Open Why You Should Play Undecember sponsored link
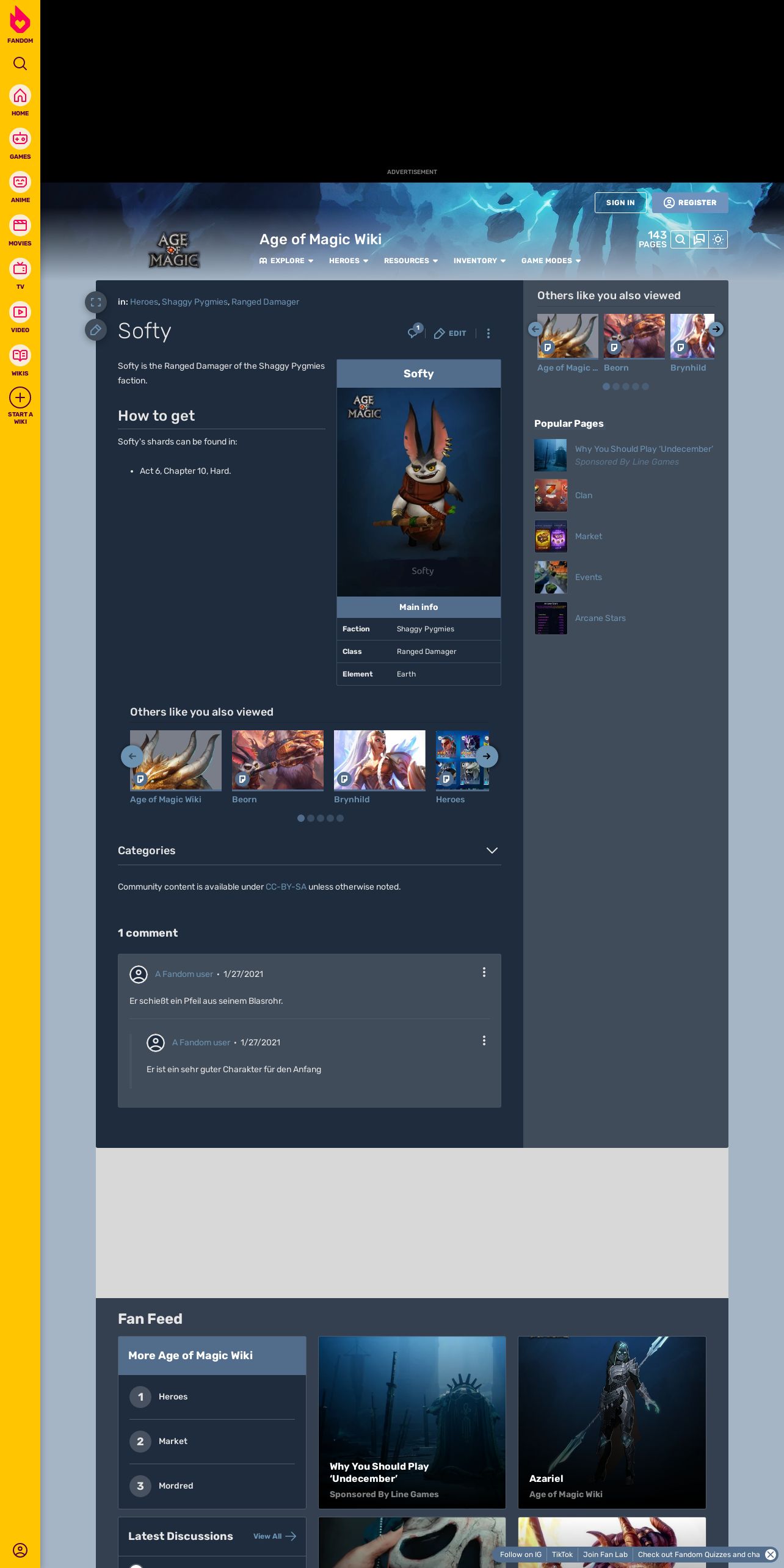This screenshot has height=1568, width=784. (644, 449)
